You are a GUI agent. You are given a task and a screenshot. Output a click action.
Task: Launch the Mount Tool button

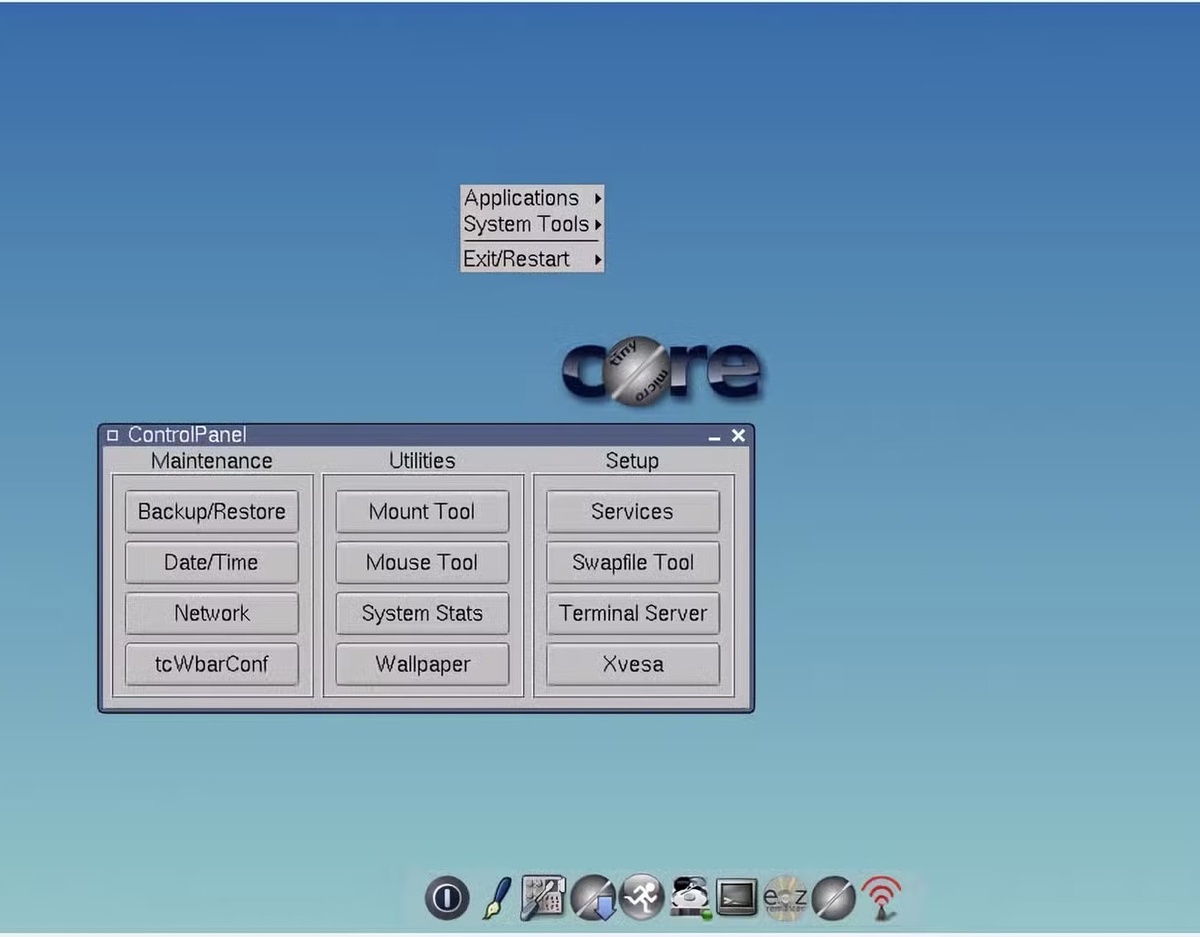tap(422, 511)
